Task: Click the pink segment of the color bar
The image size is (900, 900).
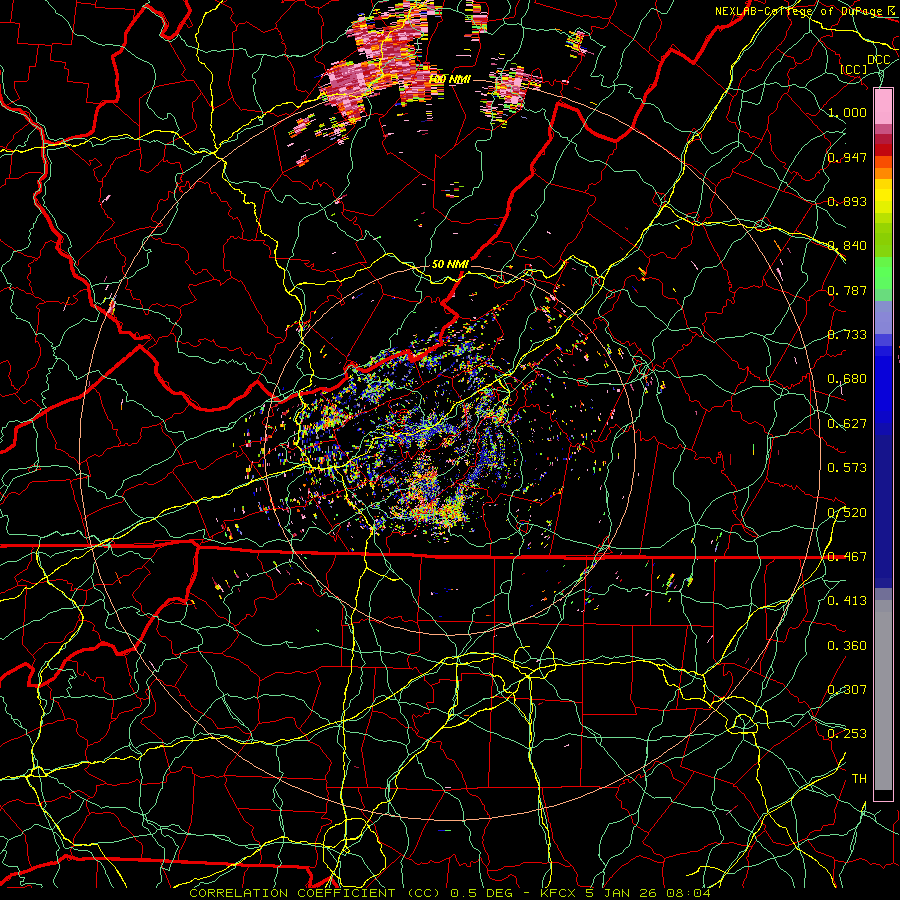Action: tap(883, 106)
